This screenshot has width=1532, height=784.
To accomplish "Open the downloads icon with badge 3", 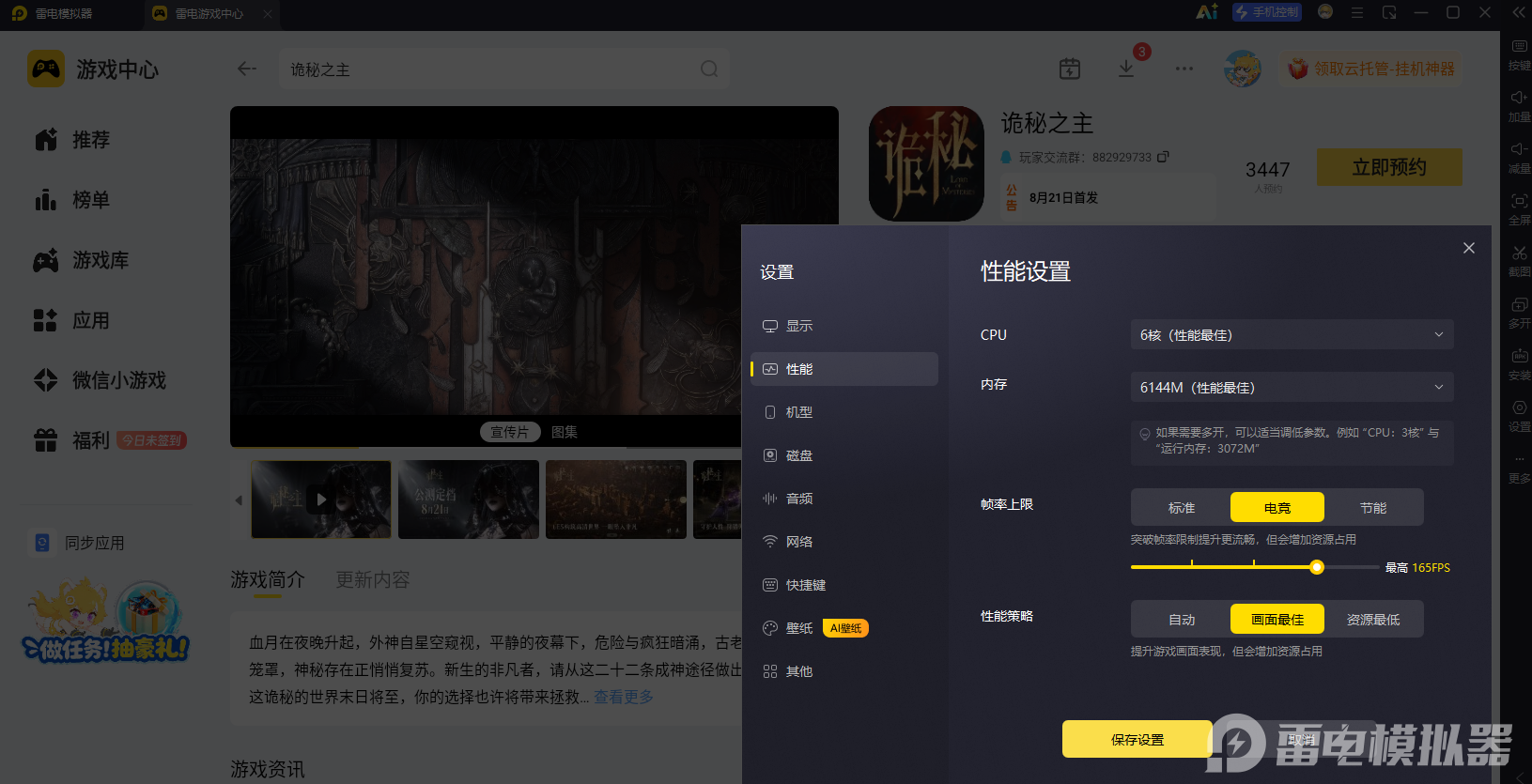I will (1126, 69).
